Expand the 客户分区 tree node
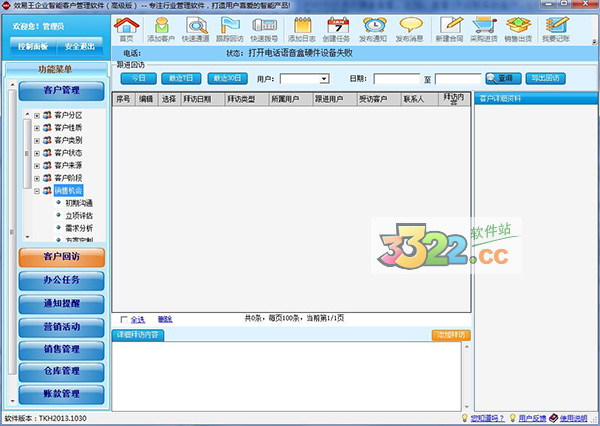Screen dimensions: 600x426 (x=37, y=116)
